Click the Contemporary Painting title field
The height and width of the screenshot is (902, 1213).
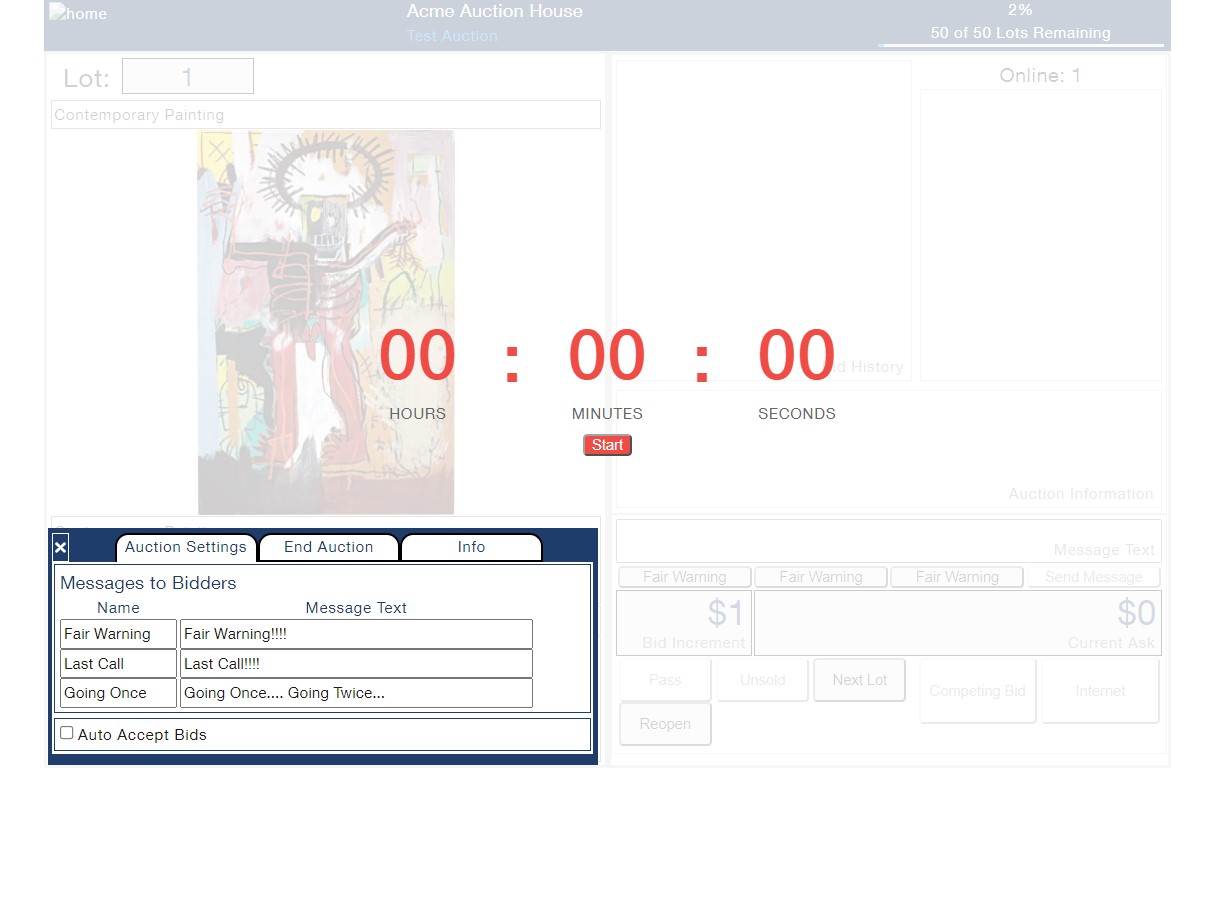pyautogui.click(x=326, y=115)
